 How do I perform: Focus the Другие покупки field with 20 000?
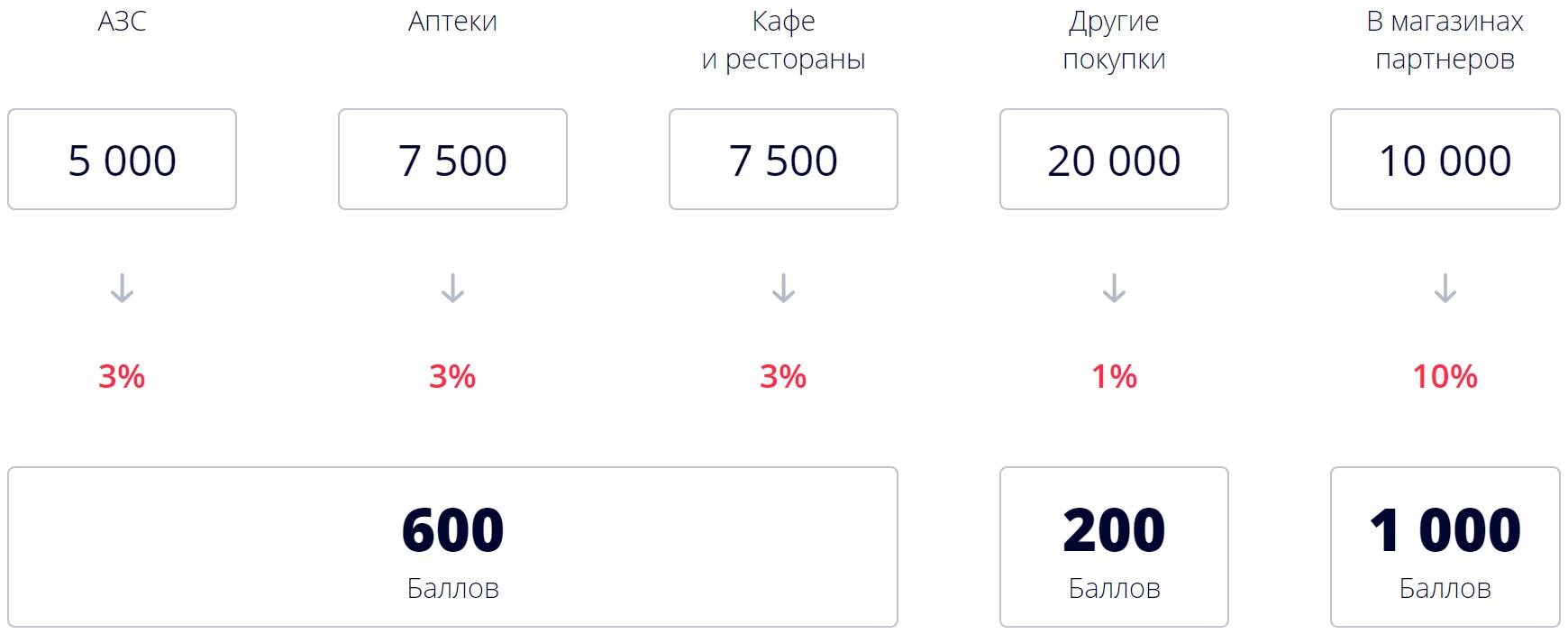tap(1114, 160)
